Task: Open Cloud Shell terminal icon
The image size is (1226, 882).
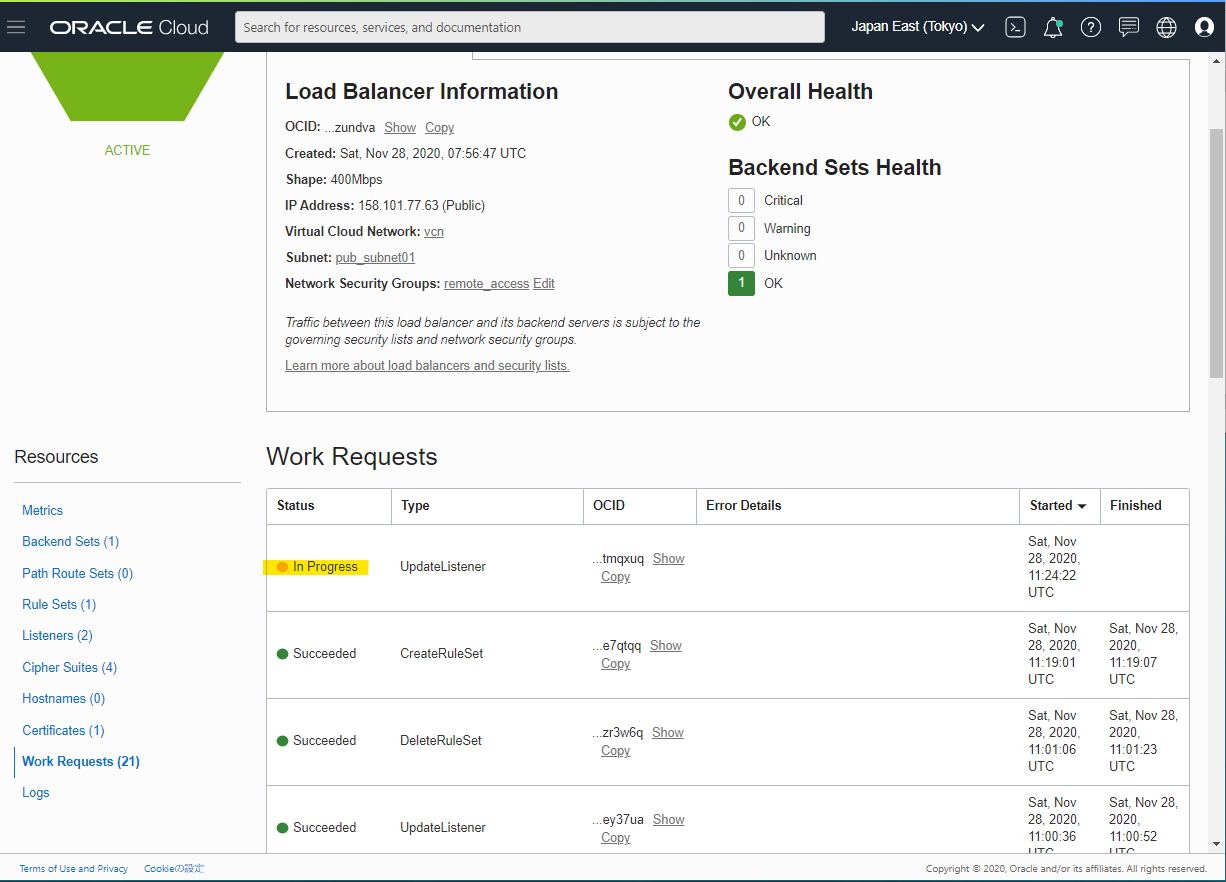Action: pos(1015,27)
